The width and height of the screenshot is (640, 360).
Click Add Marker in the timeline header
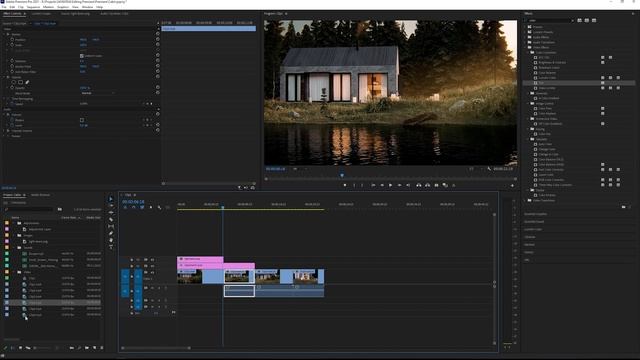tap(151, 207)
